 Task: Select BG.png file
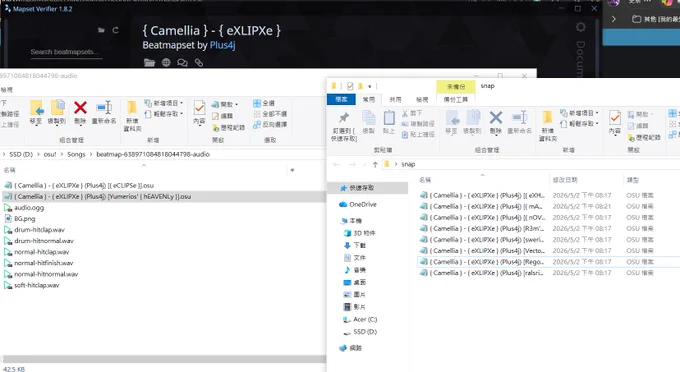[20, 219]
